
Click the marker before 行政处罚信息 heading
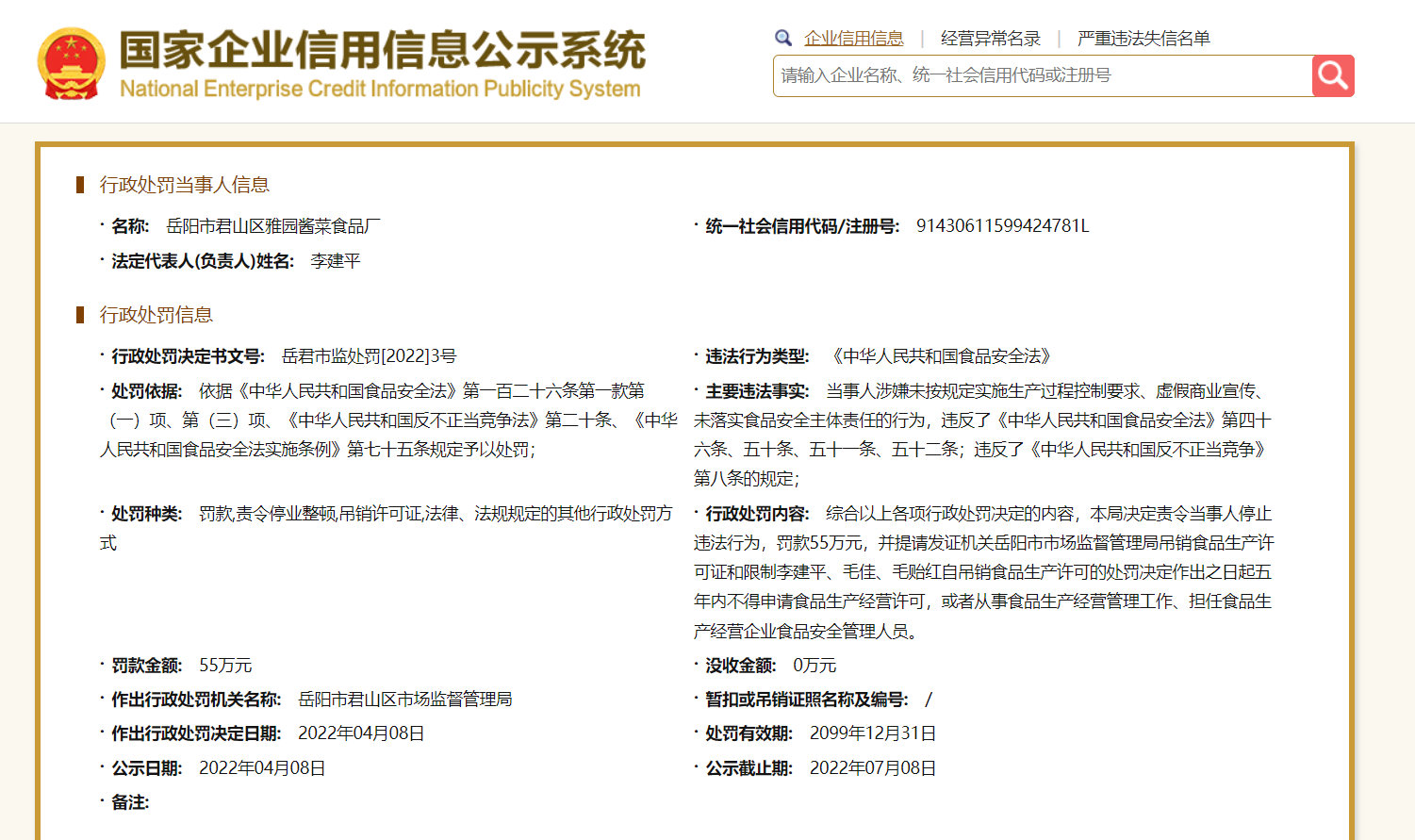pyautogui.click(x=81, y=316)
